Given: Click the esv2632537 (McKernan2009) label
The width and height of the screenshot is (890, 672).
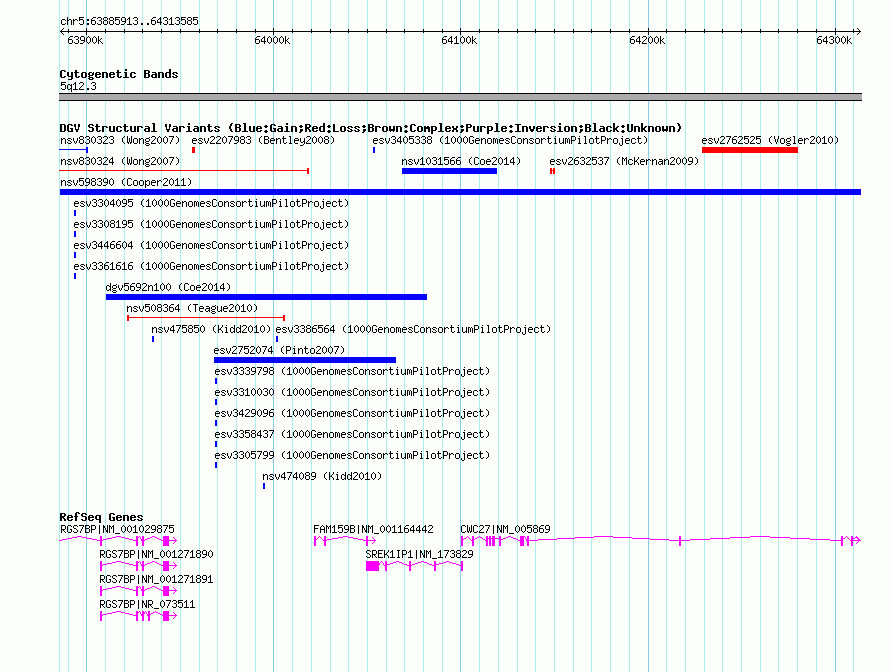Looking at the screenshot, I should click(x=624, y=161).
